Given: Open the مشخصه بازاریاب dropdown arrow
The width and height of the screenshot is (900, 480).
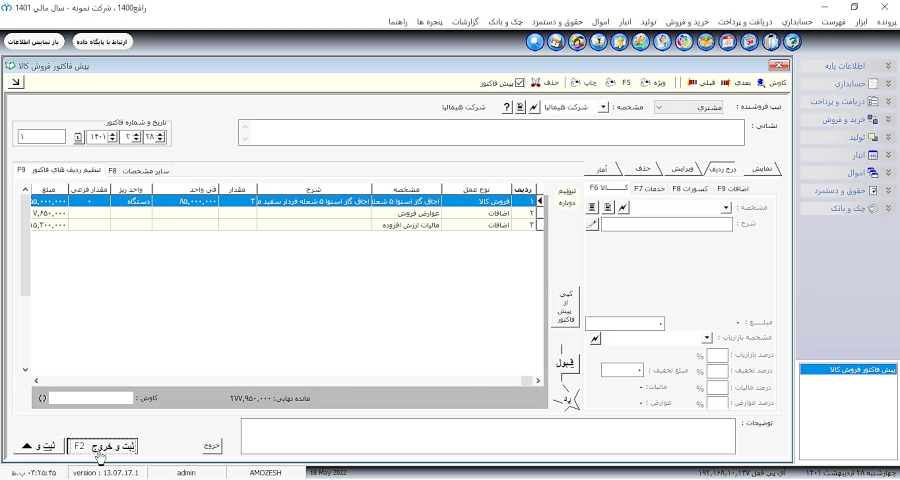Looking at the screenshot, I should click(707, 338).
